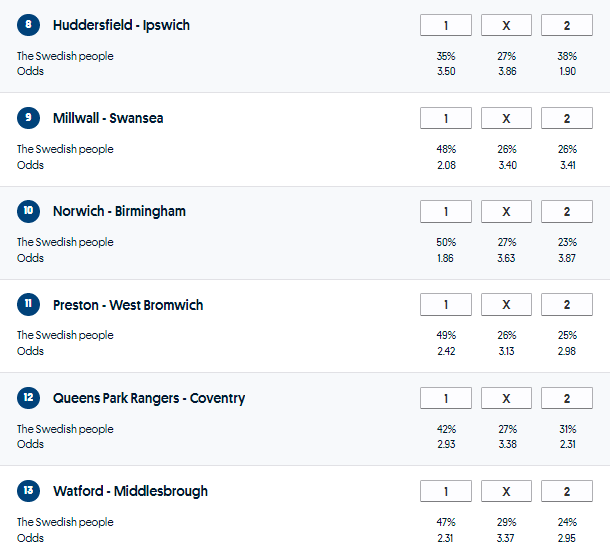The height and width of the screenshot is (559, 610).
Task: Mark X for Preston - West Bromwich
Action: coord(506,304)
